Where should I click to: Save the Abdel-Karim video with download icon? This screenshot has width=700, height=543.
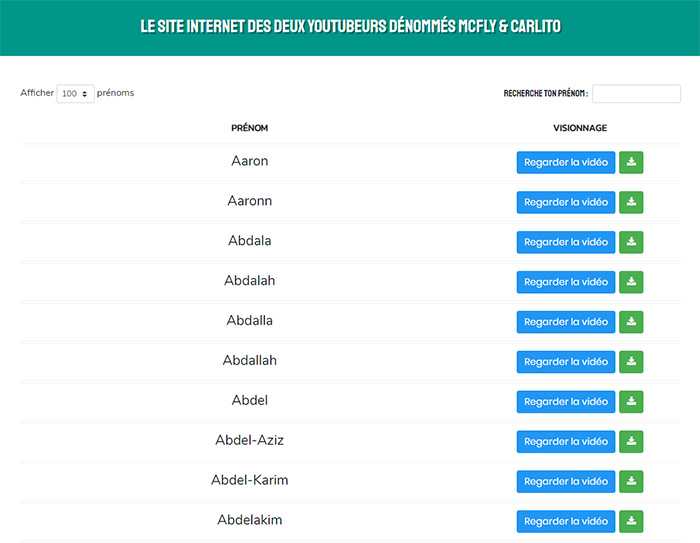click(x=631, y=482)
